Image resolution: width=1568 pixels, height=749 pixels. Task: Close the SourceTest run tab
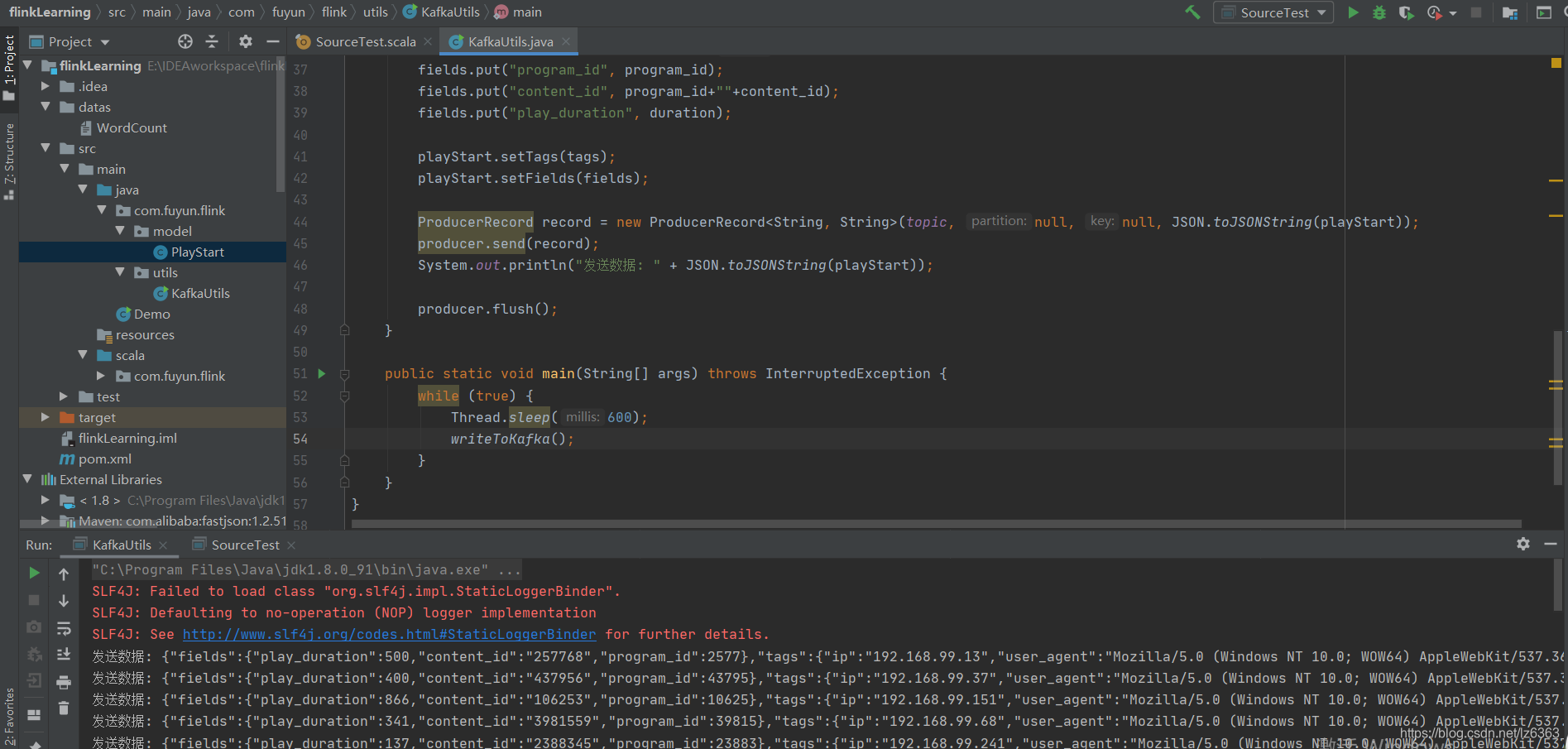(x=291, y=545)
